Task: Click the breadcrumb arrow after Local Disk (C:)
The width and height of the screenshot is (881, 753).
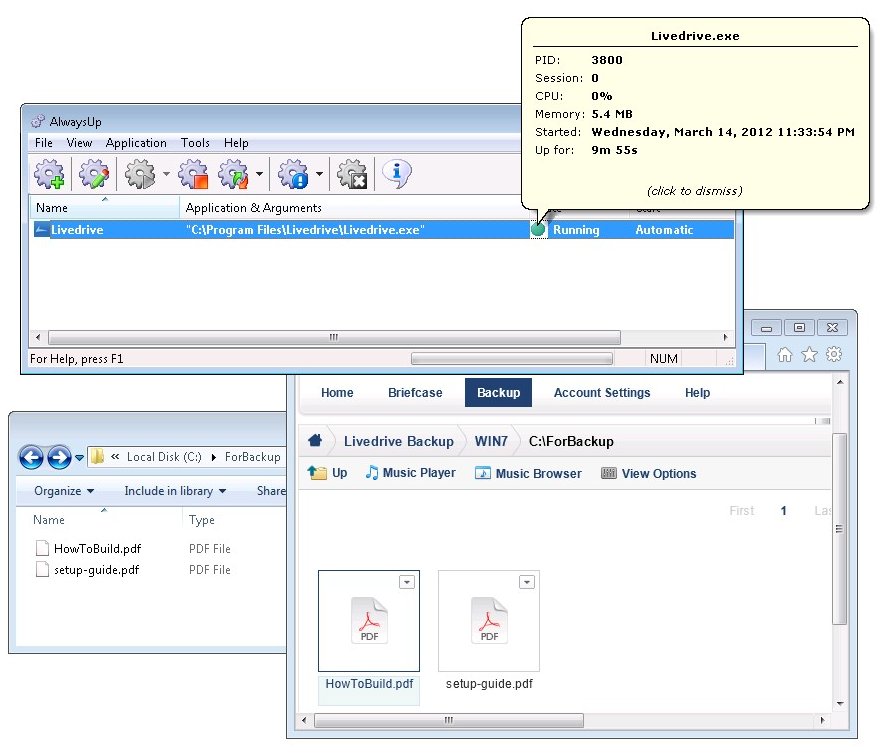Action: pyautogui.click(x=214, y=457)
